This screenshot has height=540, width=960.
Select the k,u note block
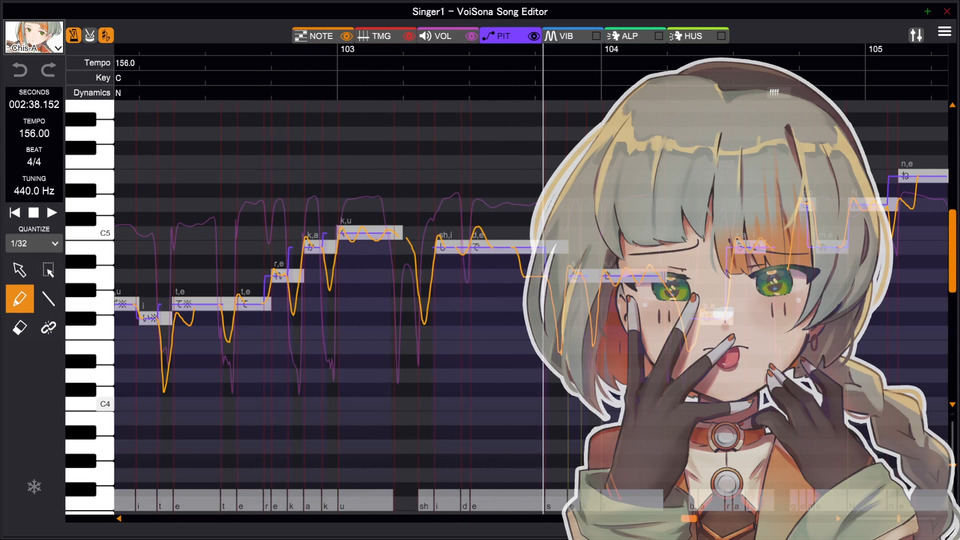370,233
